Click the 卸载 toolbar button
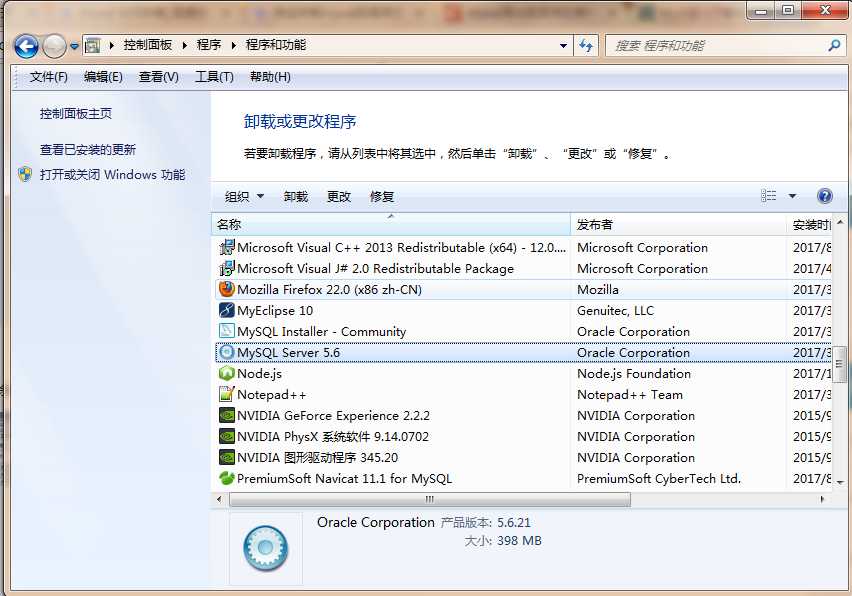 (296, 197)
